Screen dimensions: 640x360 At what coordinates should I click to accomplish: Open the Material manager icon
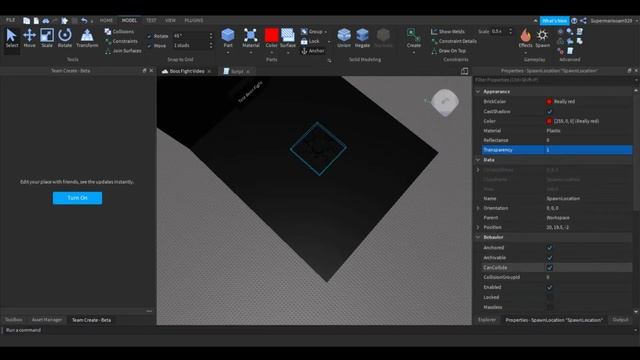251,37
